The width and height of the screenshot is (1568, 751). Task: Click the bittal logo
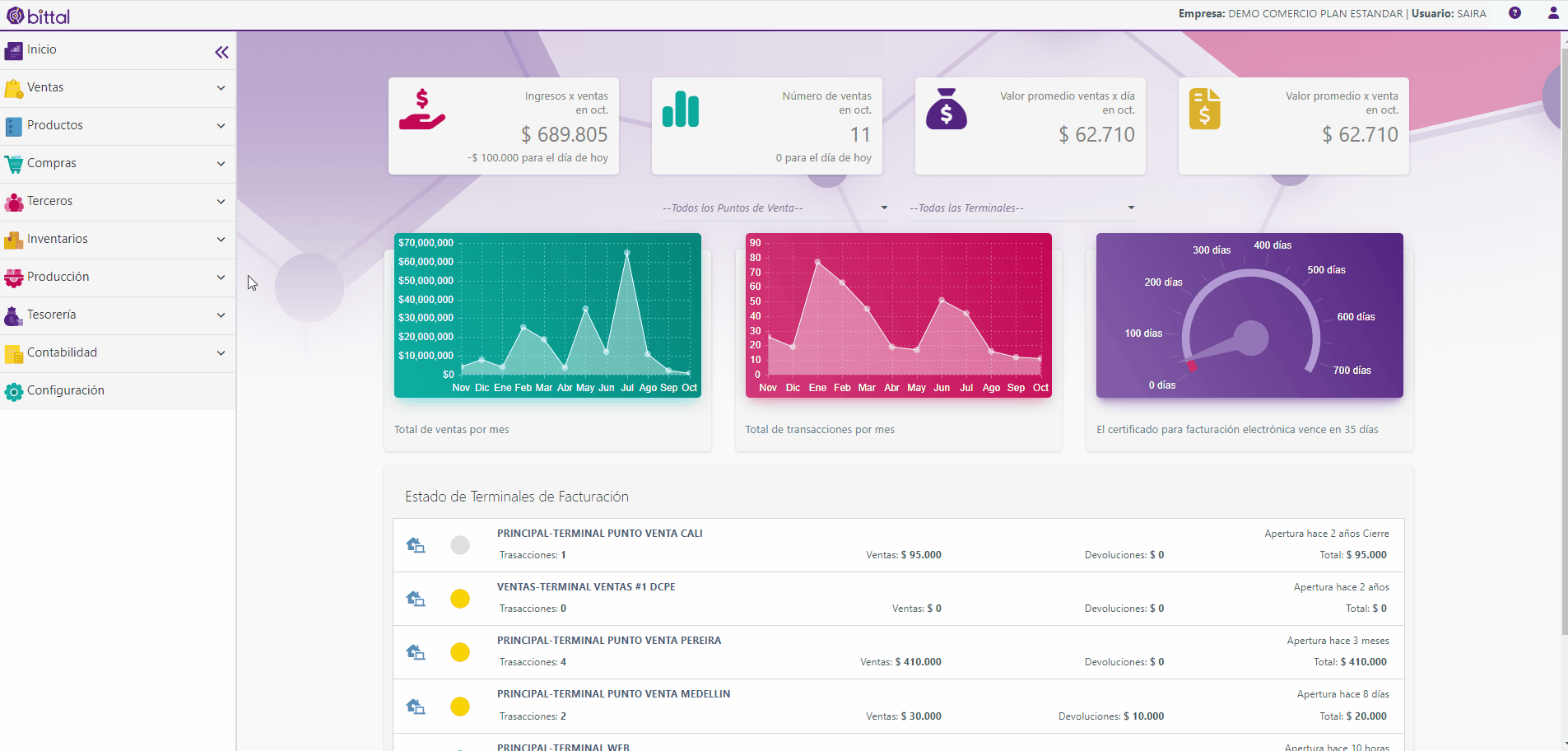coord(39,16)
